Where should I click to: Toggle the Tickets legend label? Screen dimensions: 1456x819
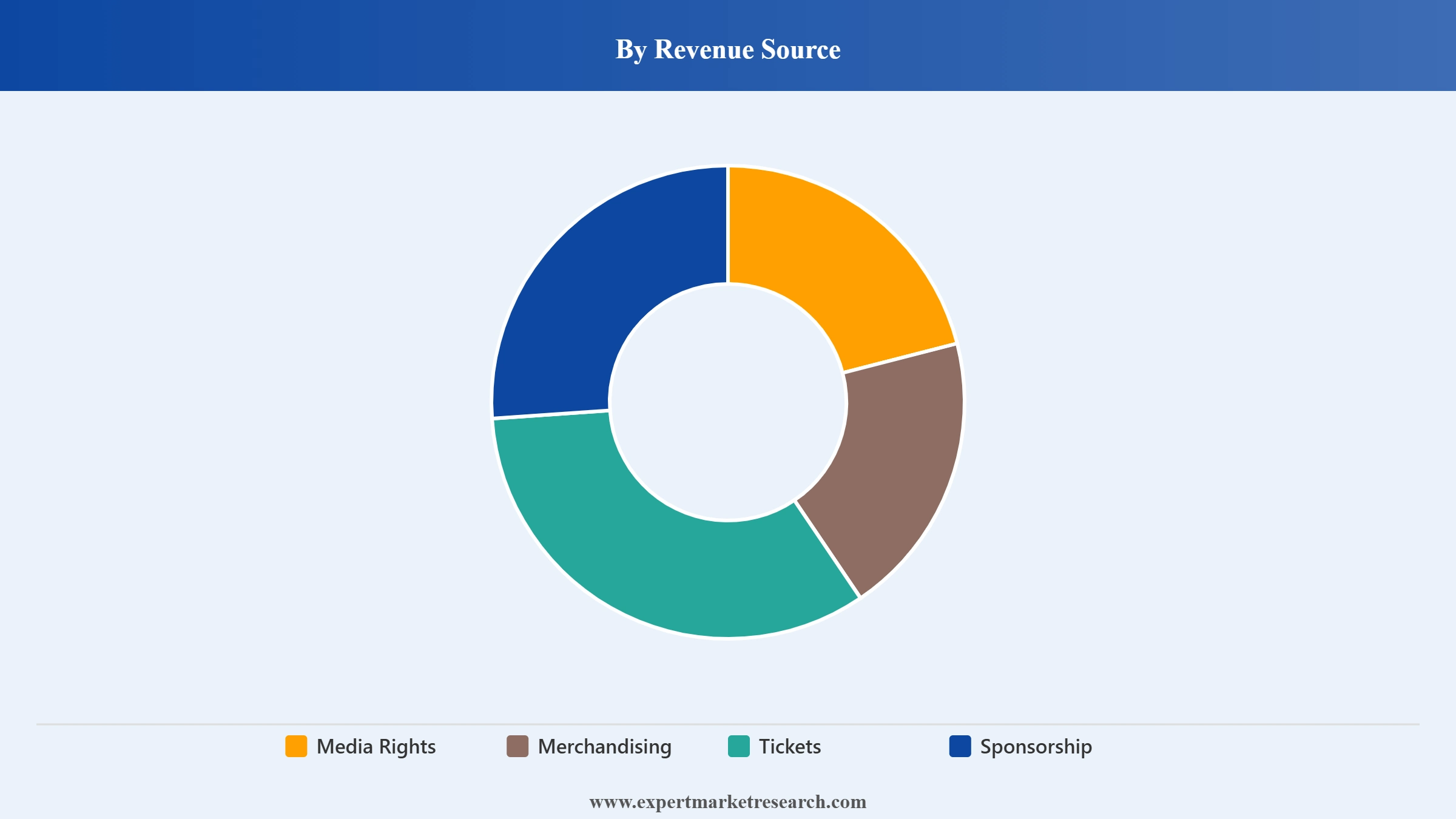pos(790,747)
